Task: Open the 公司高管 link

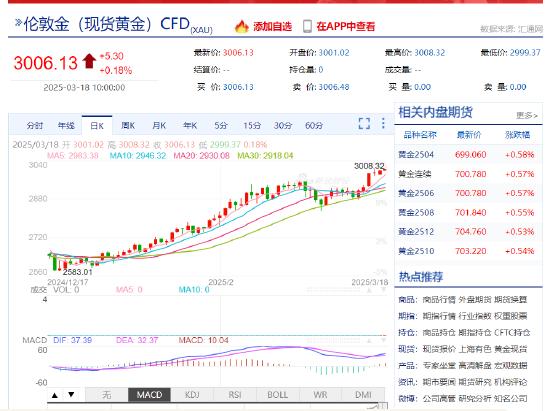Action: tap(439, 399)
